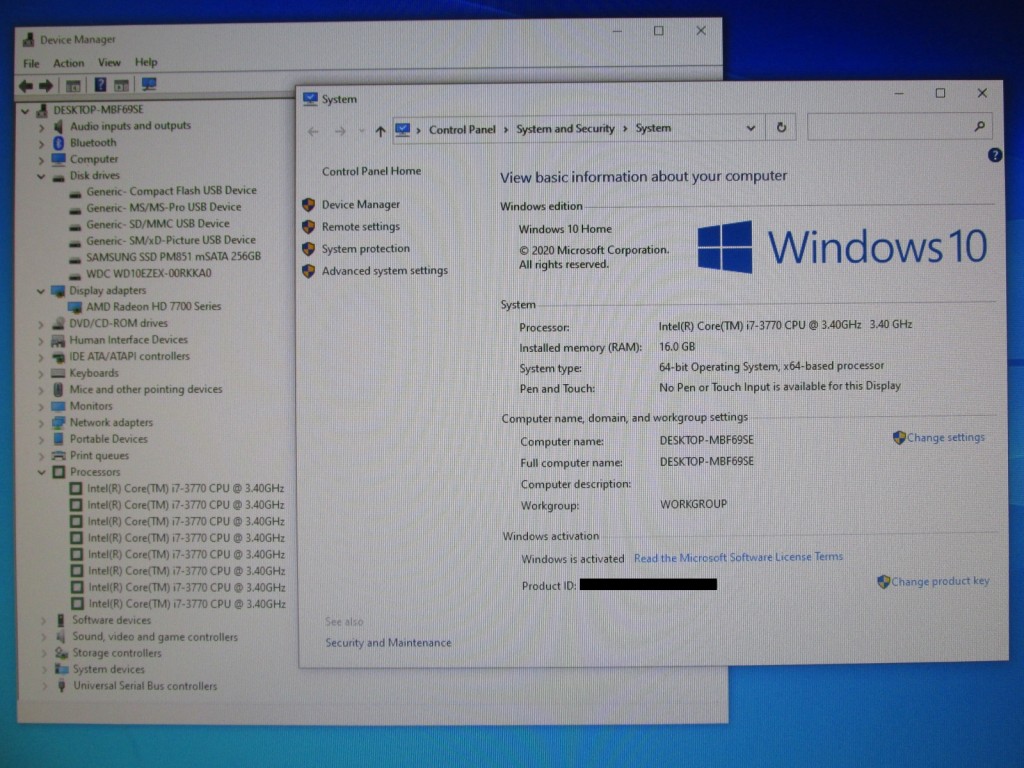1024x768 pixels.
Task: Open the Action menu in Device Manager
Action: (69, 63)
